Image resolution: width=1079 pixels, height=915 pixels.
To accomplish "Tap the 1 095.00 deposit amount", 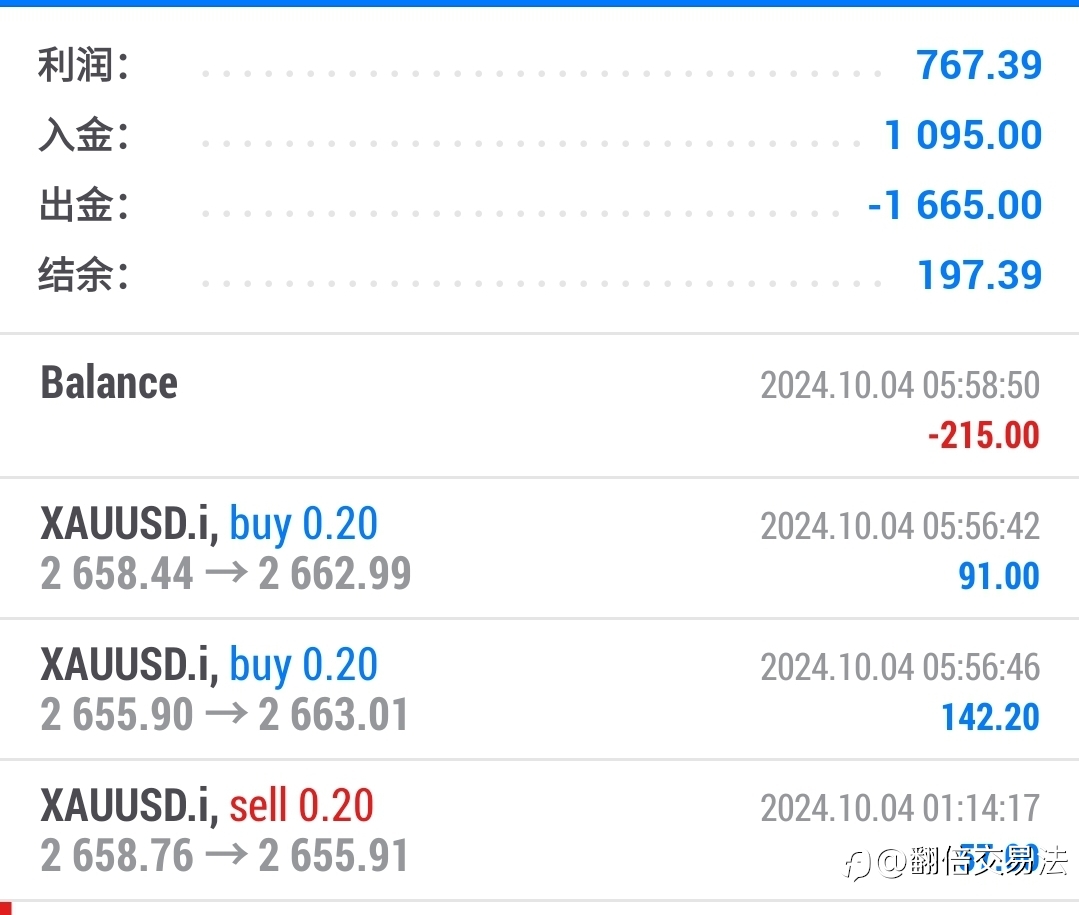I will click(963, 135).
